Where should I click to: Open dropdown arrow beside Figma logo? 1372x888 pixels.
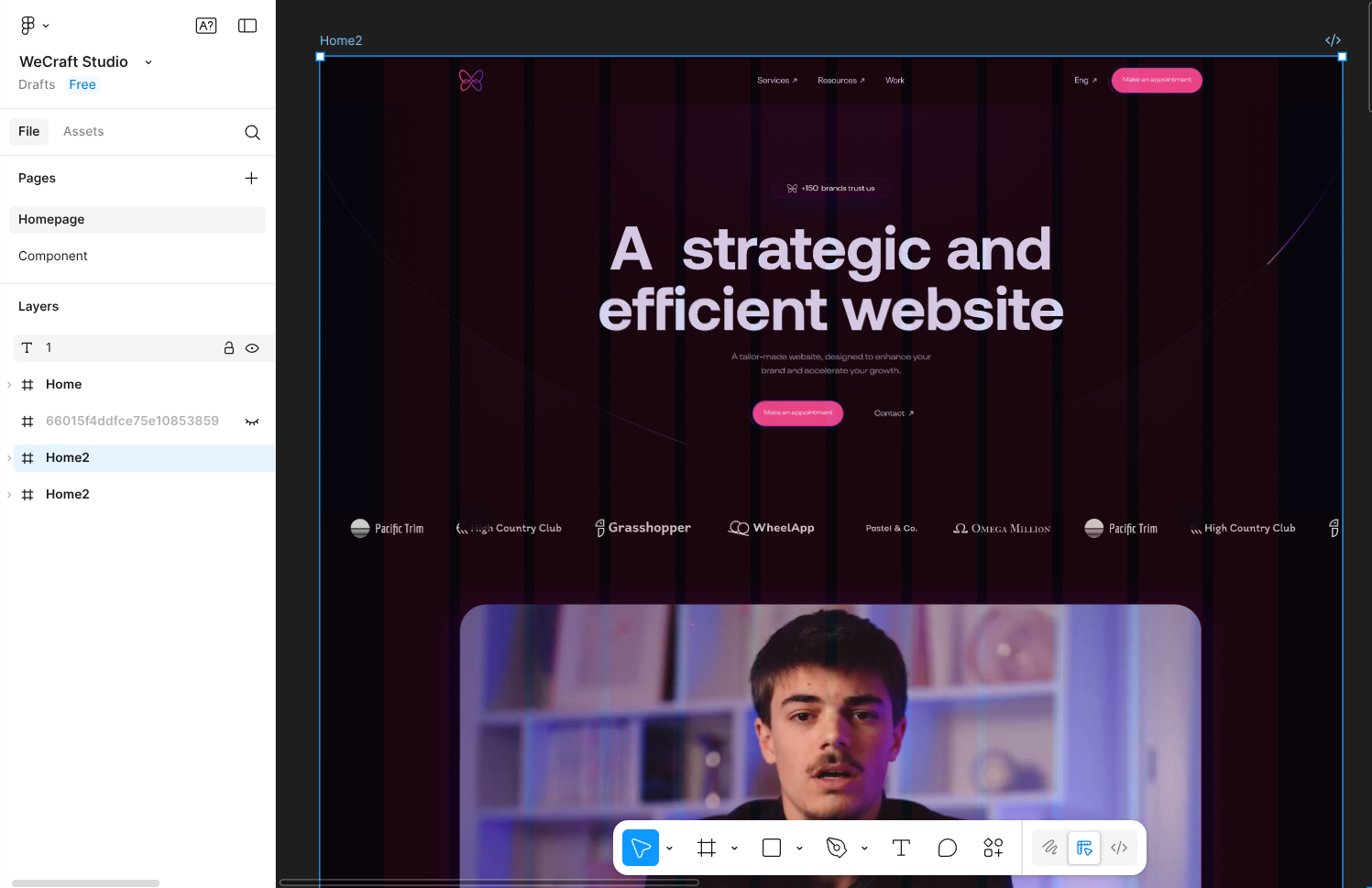(x=46, y=26)
